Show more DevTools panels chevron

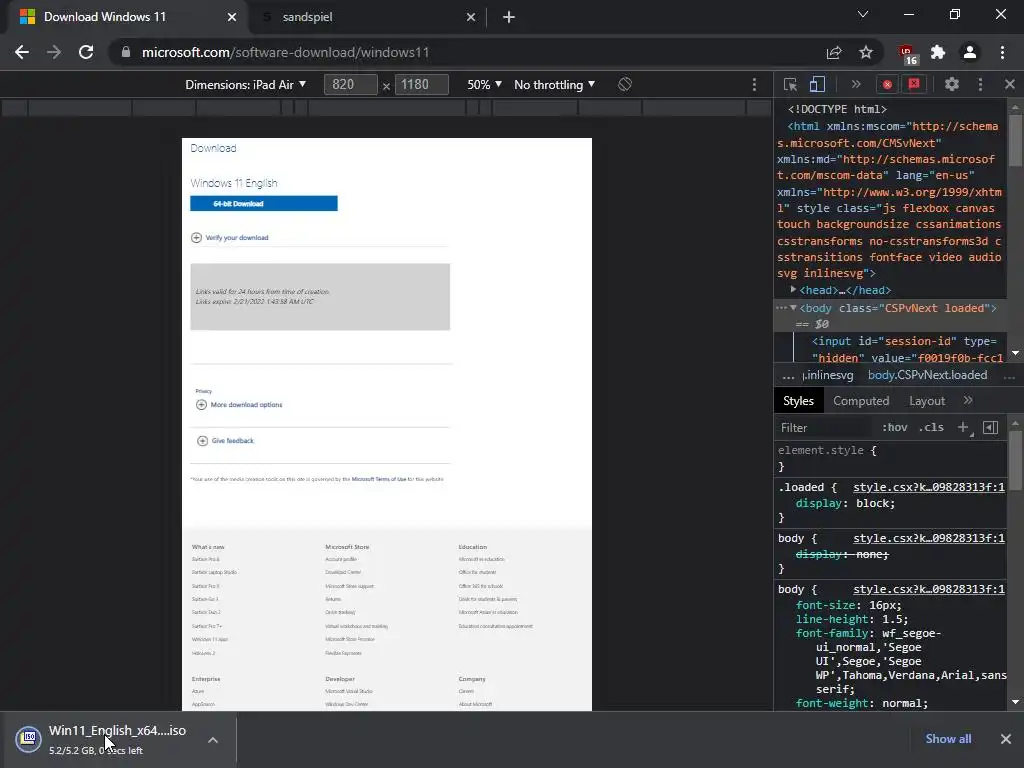point(856,84)
